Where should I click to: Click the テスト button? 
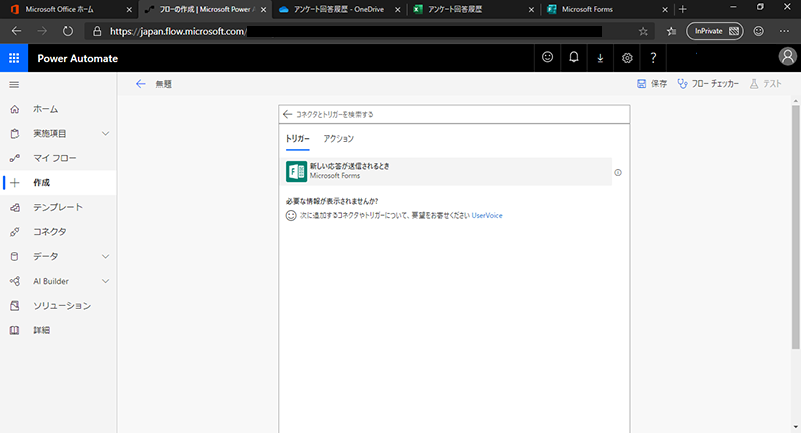click(x=765, y=84)
